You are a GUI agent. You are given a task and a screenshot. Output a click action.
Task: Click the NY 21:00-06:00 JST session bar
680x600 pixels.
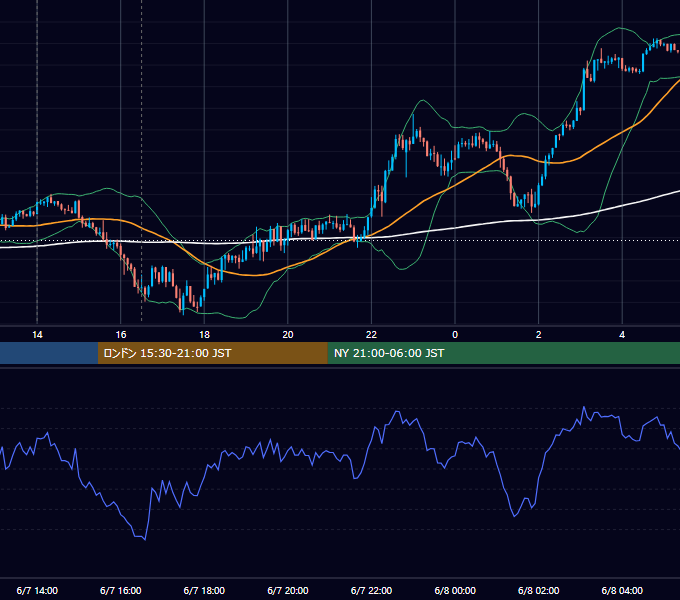click(x=503, y=353)
